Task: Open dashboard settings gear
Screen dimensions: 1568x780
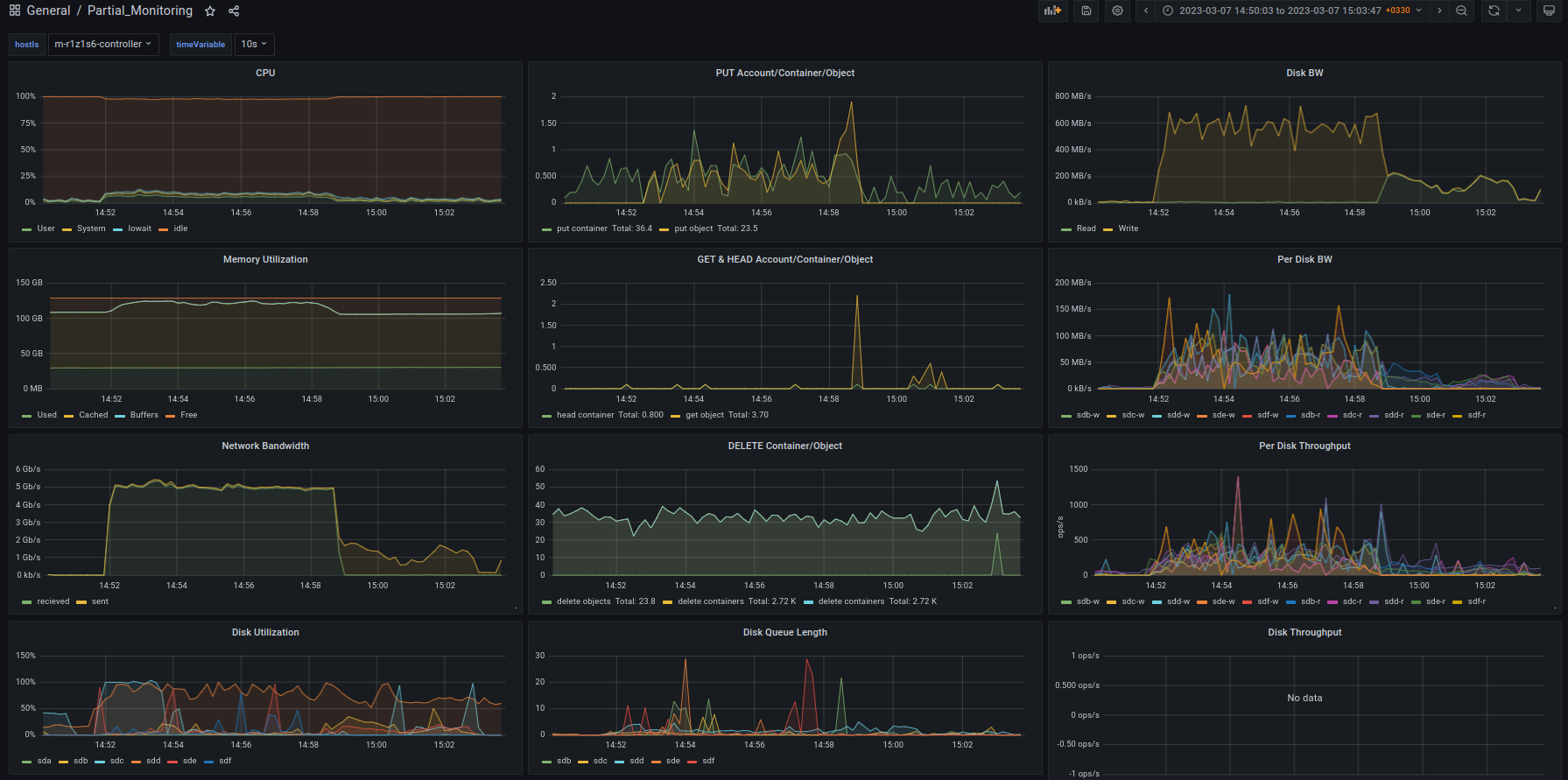Action: coord(1117,11)
